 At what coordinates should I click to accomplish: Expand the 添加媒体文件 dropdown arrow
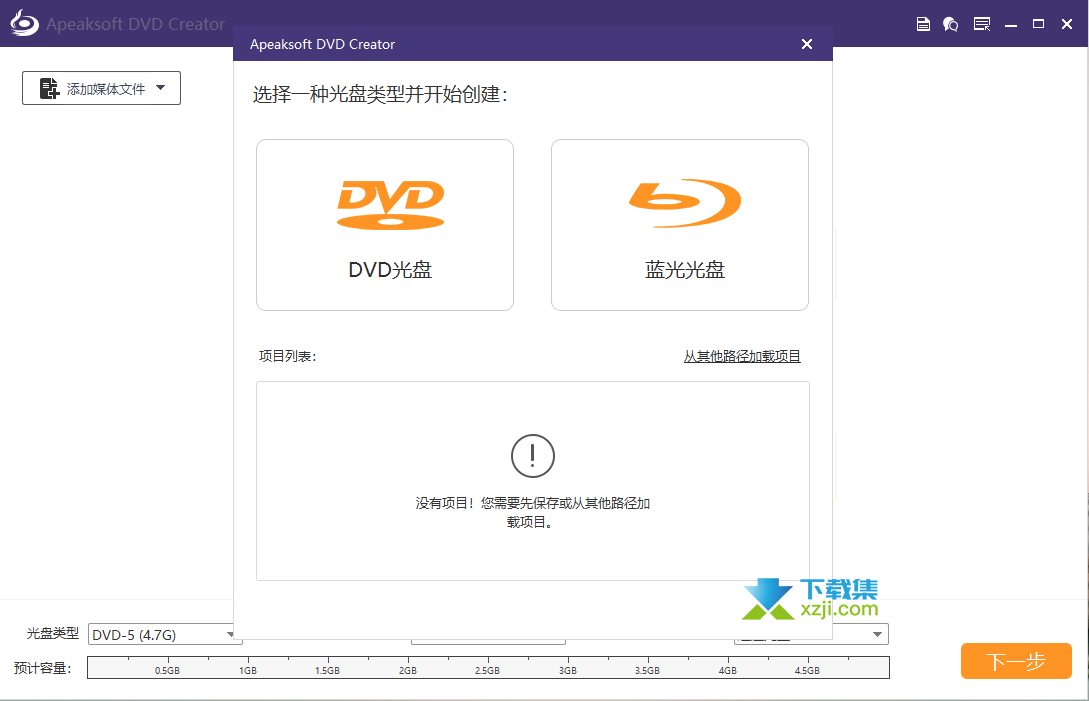pos(160,88)
